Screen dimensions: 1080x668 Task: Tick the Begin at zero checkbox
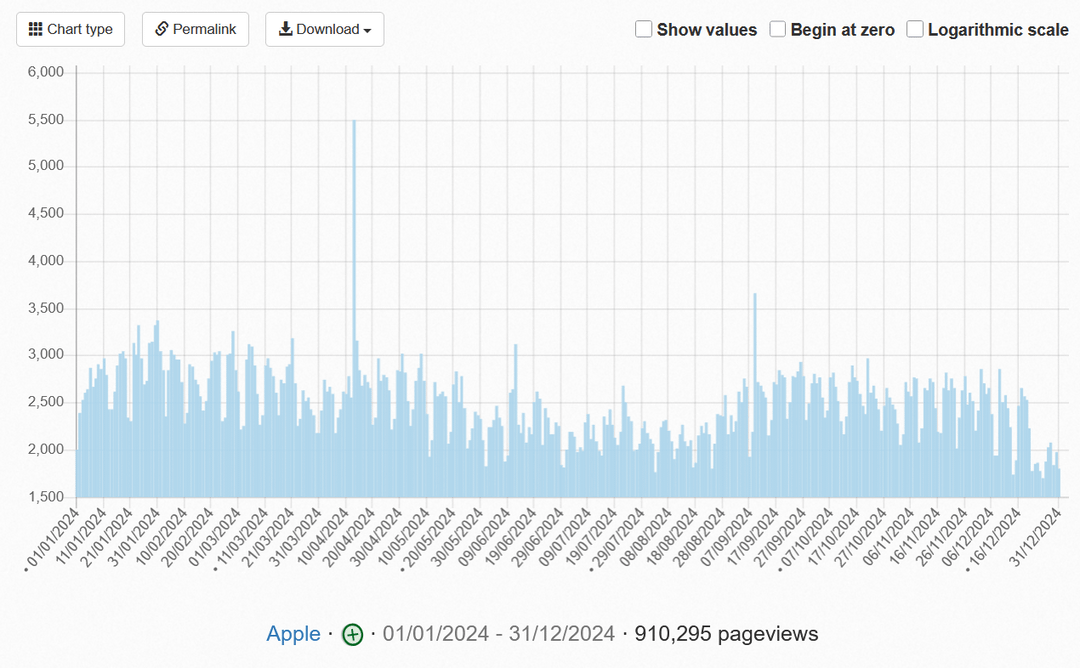[778, 29]
